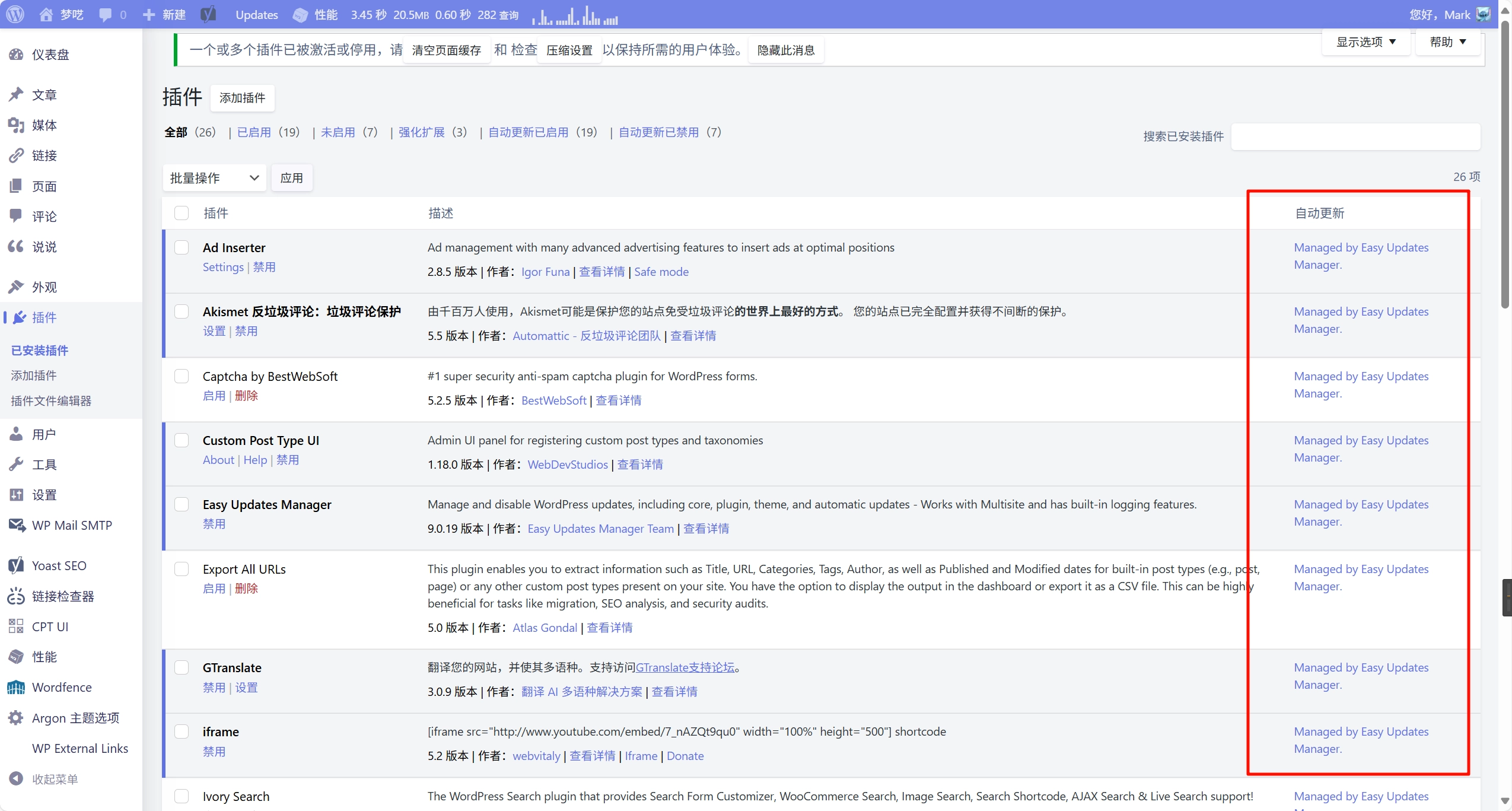1512x811 pixels.
Task: Open the Donate link for iframe plugin
Action: pos(685,756)
